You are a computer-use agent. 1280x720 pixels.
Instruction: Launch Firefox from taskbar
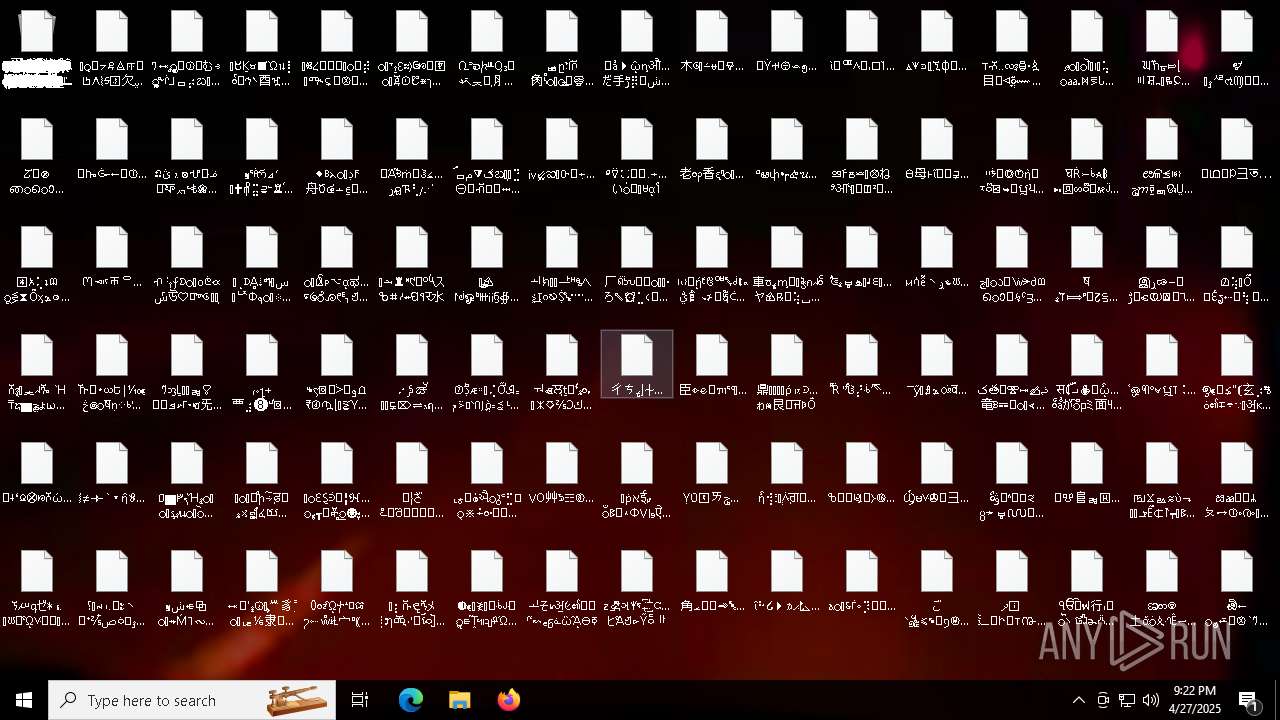pos(509,700)
